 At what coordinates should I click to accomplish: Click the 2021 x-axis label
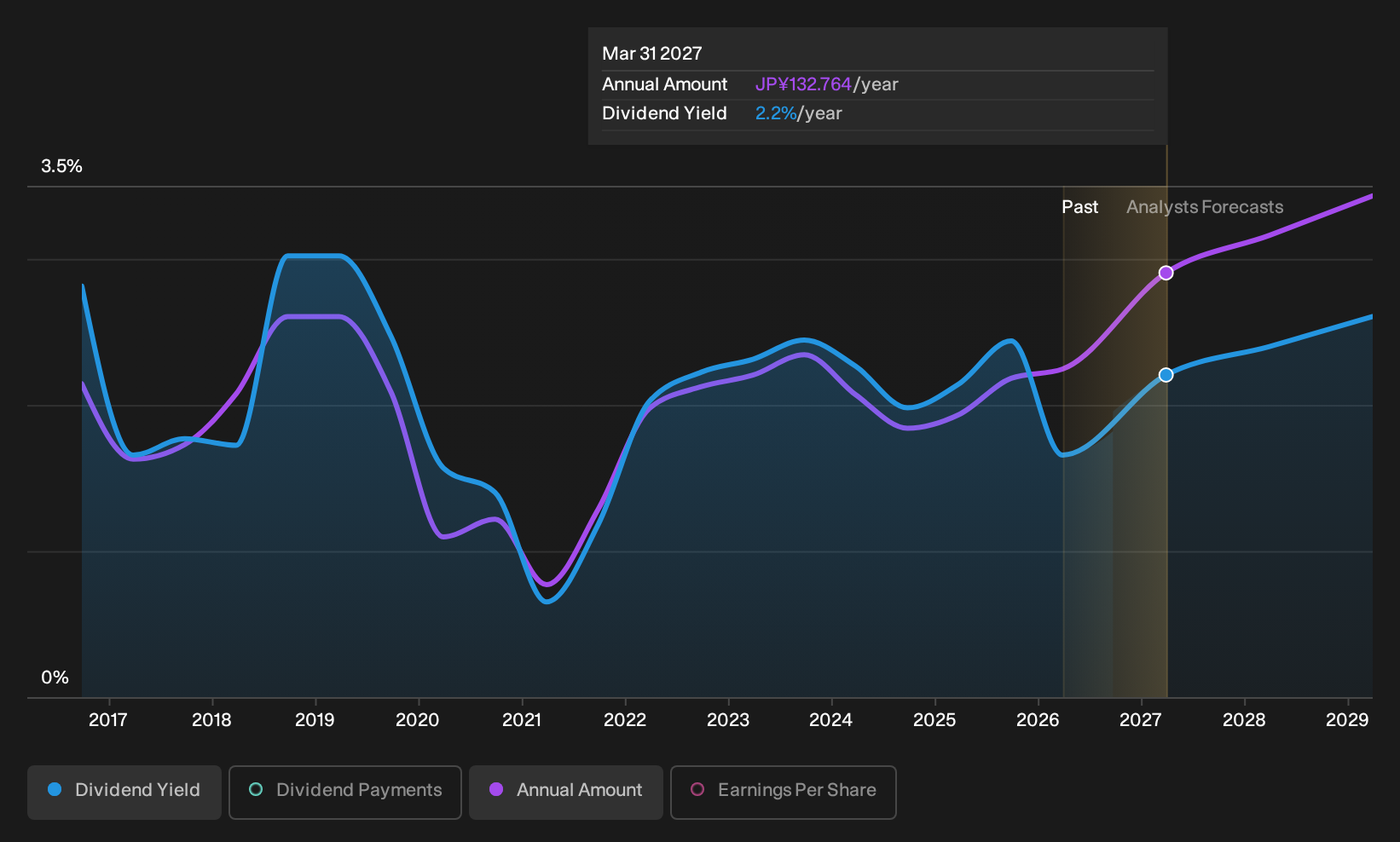point(522,720)
